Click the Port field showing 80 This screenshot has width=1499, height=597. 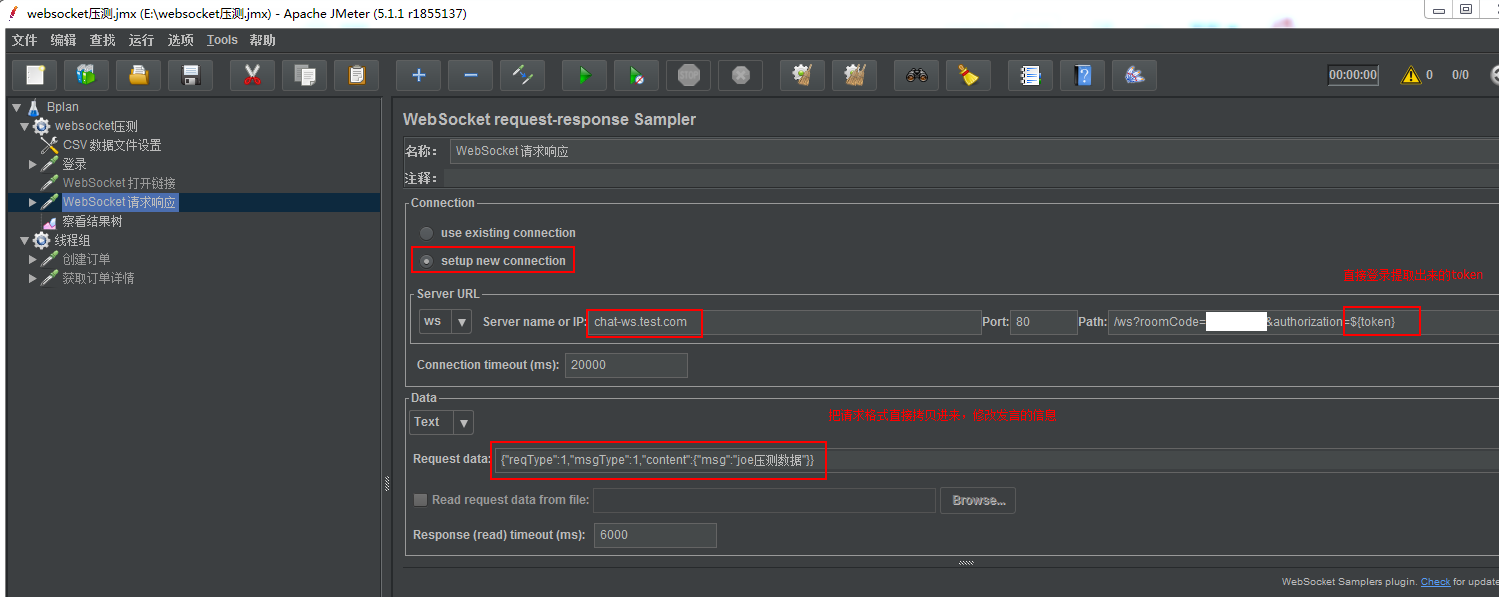1043,322
